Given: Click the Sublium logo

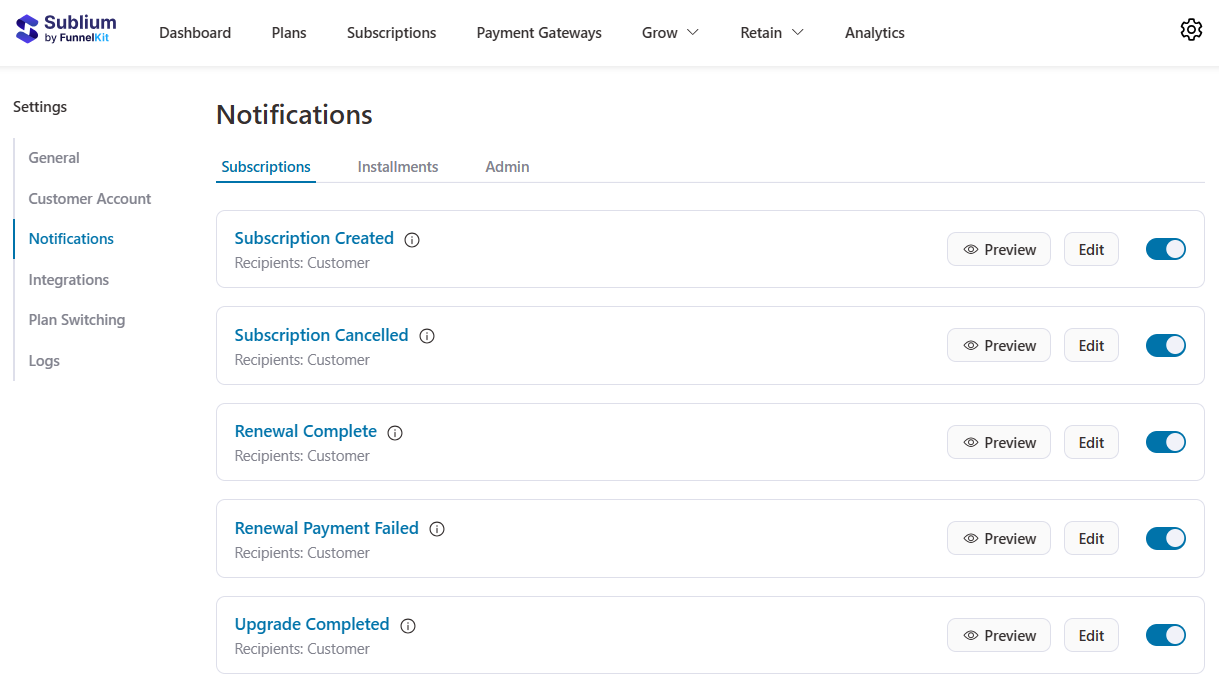Looking at the screenshot, I should [x=64, y=28].
